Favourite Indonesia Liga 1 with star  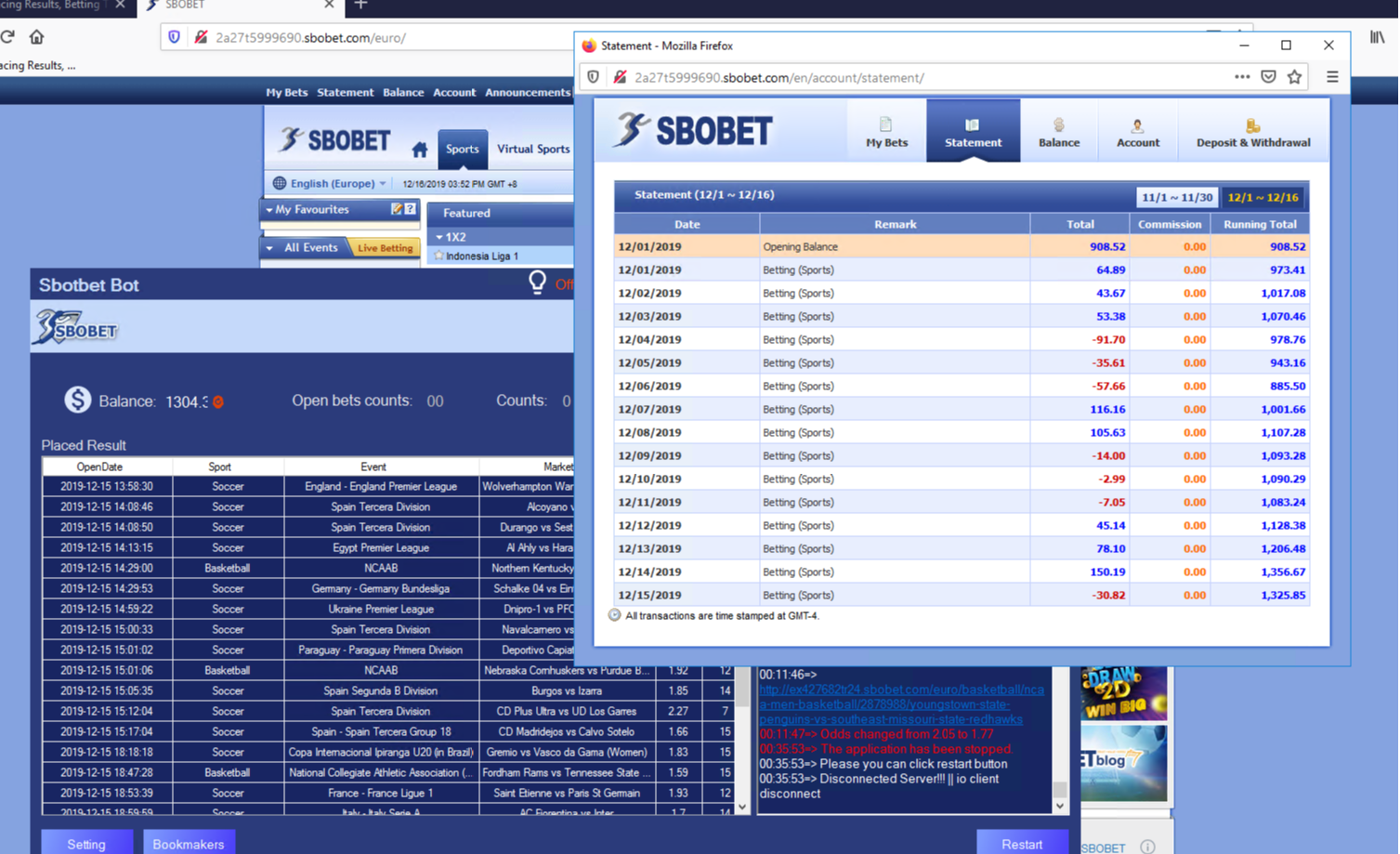438,256
